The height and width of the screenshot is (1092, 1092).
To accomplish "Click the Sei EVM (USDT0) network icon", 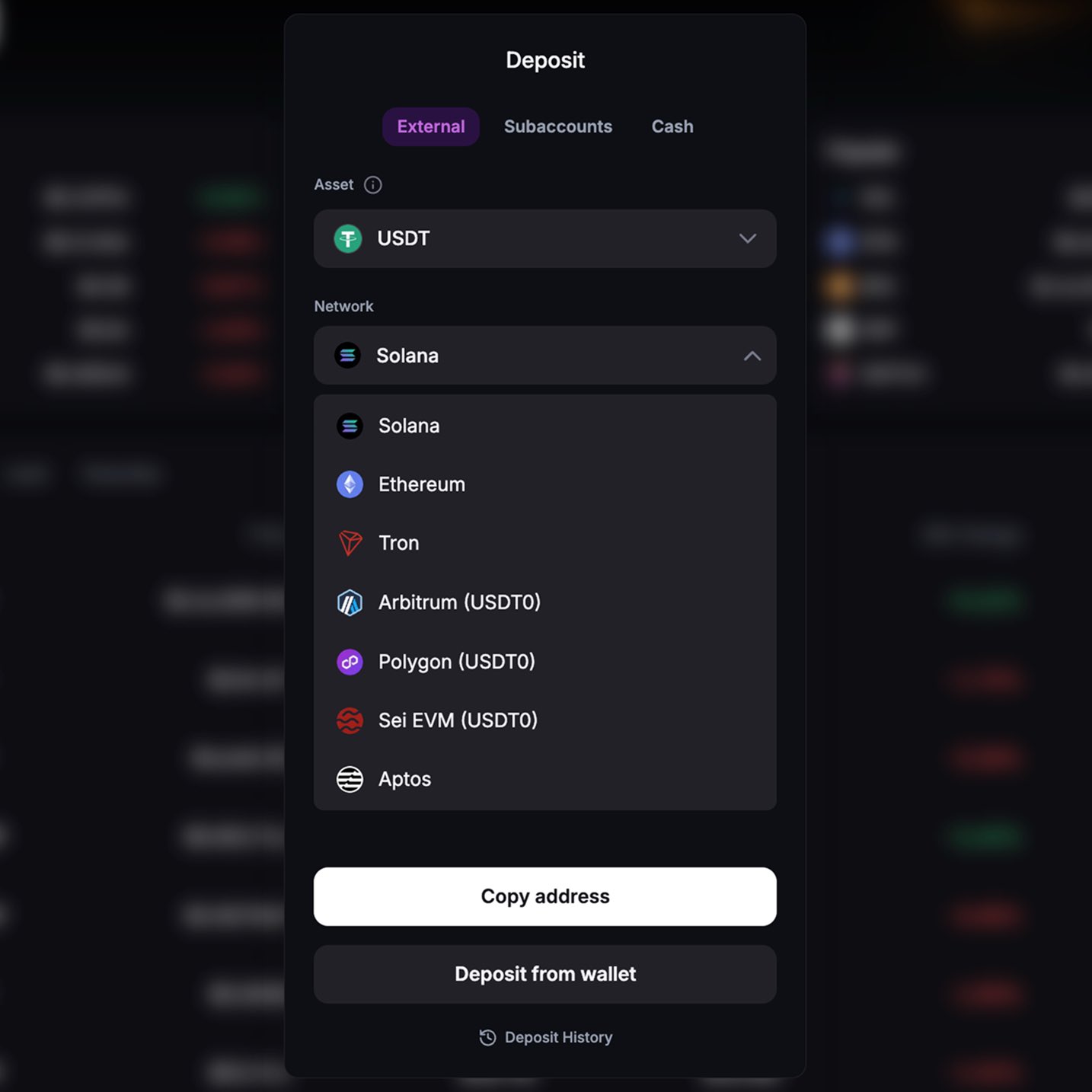I will [x=350, y=720].
